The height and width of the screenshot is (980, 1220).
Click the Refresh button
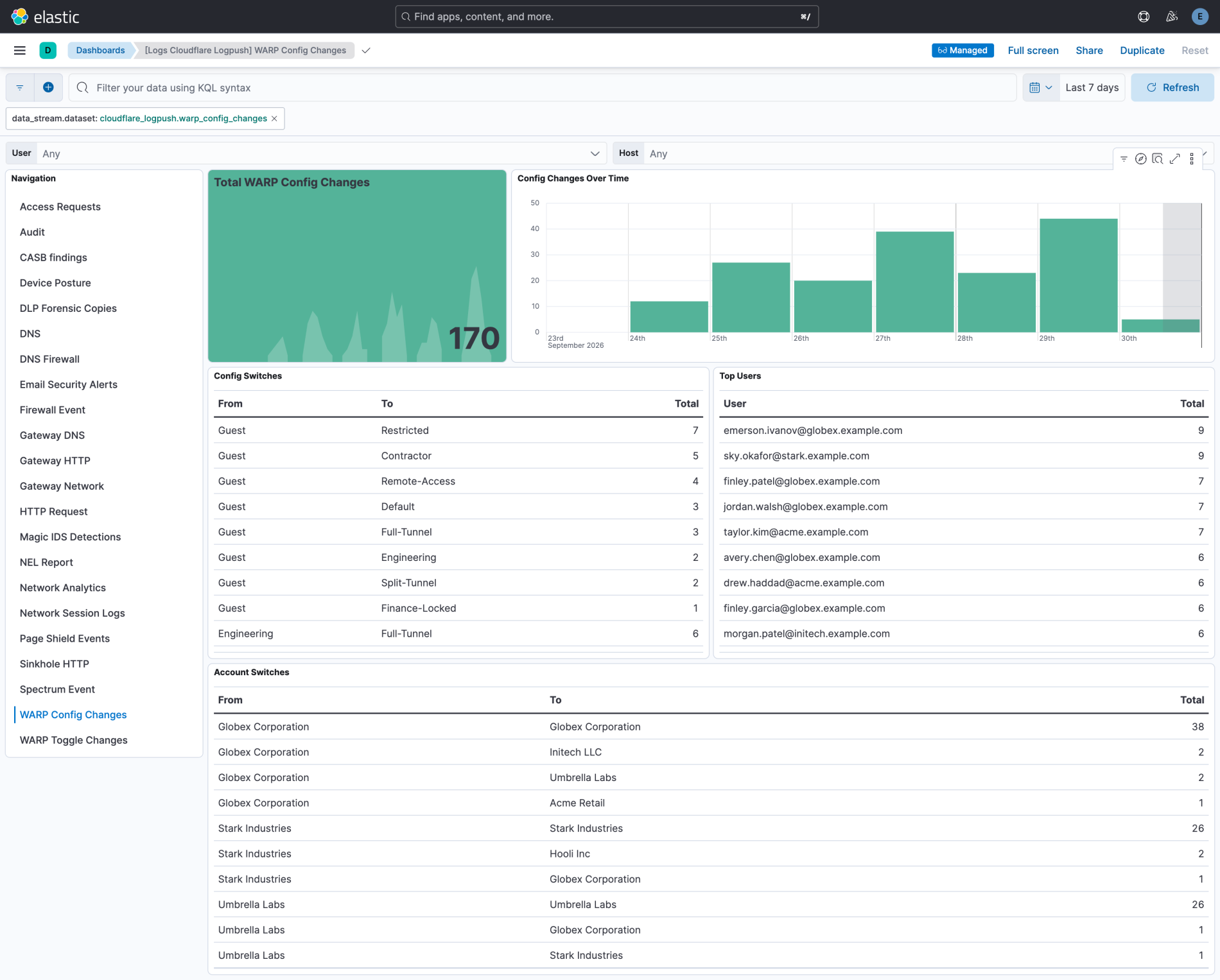(x=1172, y=87)
